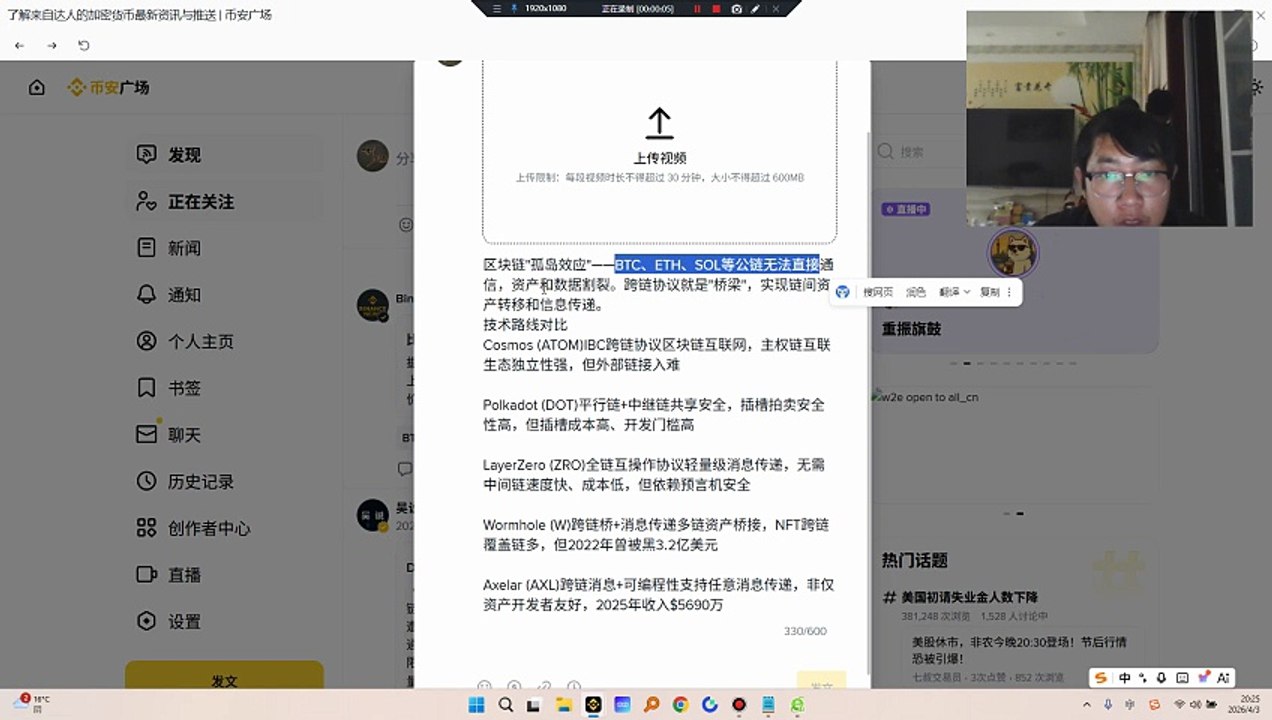Click the recorder pin icon
1272x720 pixels.
(514, 8)
